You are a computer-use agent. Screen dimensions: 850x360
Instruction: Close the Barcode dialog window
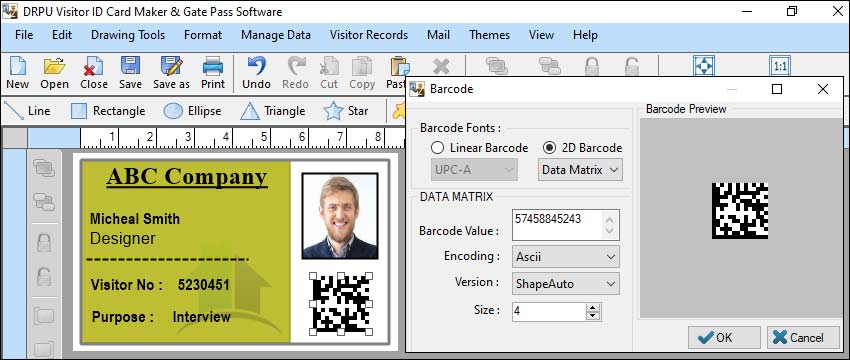tap(823, 89)
